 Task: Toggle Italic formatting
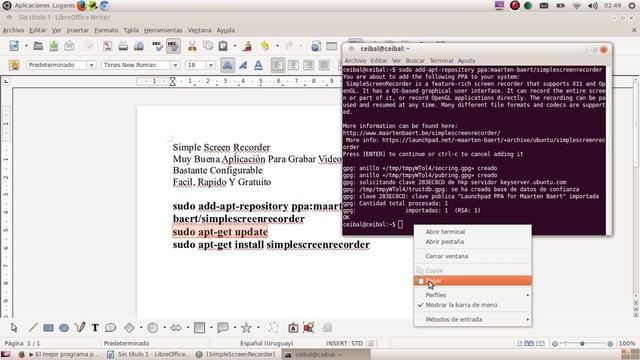(243, 65)
